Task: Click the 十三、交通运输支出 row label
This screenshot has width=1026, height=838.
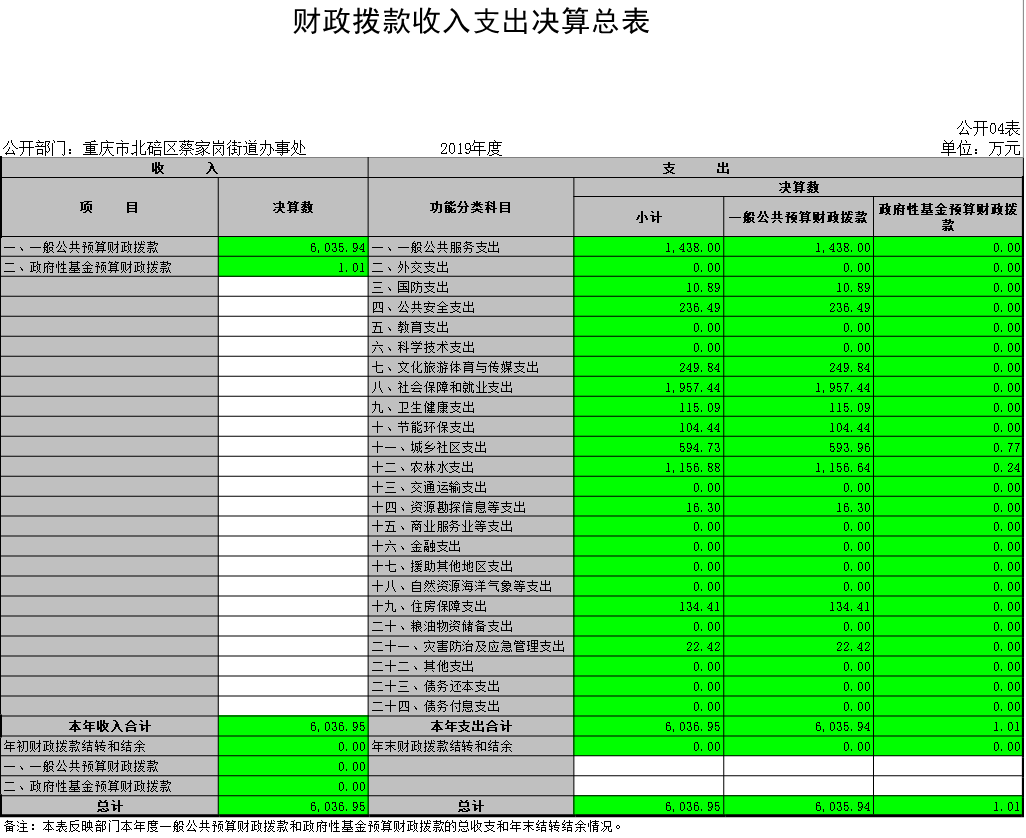Action: click(x=429, y=487)
